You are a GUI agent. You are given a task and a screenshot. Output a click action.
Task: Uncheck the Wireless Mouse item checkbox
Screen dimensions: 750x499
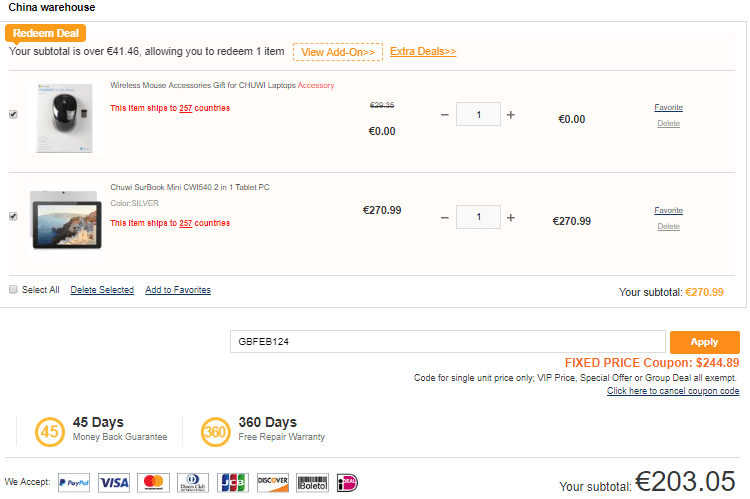13,114
